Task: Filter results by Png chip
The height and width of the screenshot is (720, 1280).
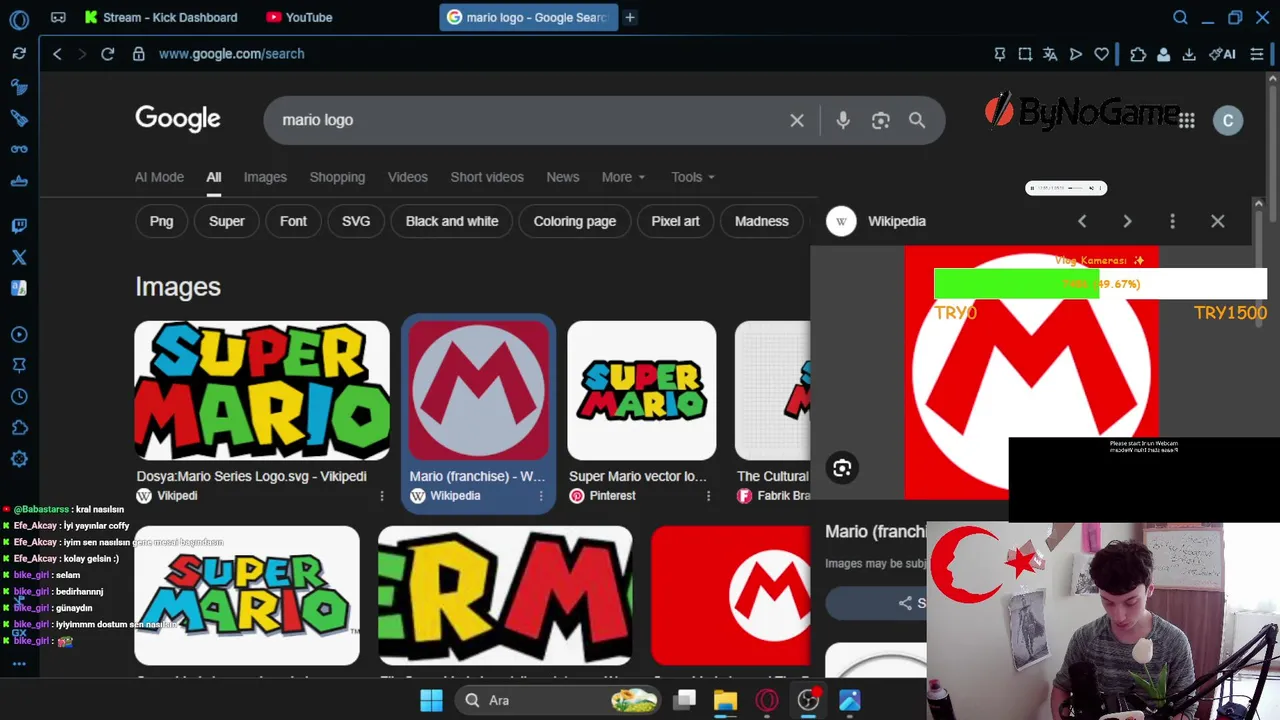Action: 161,221
